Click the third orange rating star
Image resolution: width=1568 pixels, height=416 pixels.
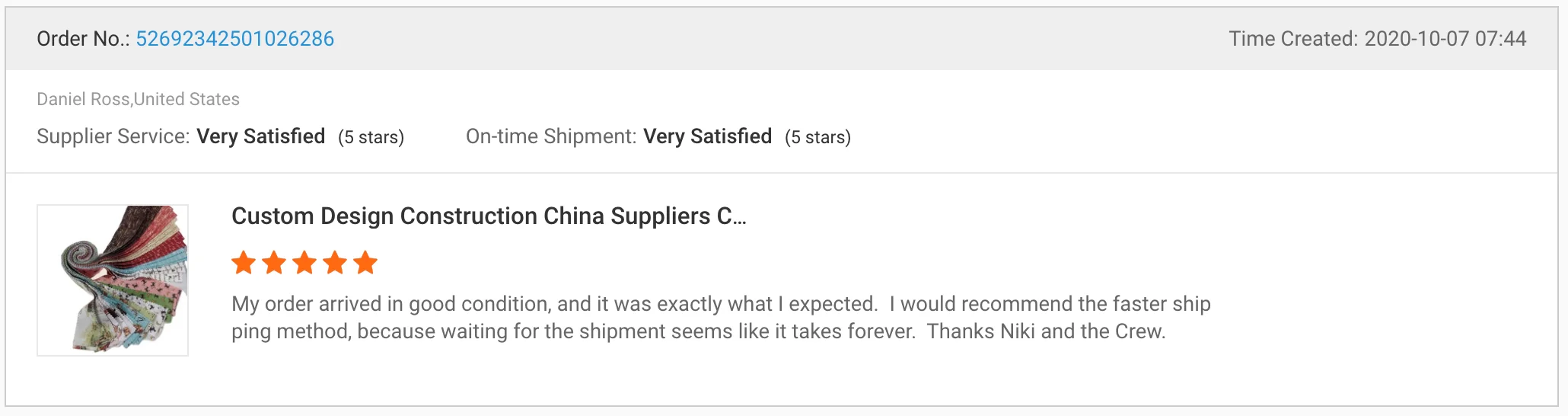(304, 263)
